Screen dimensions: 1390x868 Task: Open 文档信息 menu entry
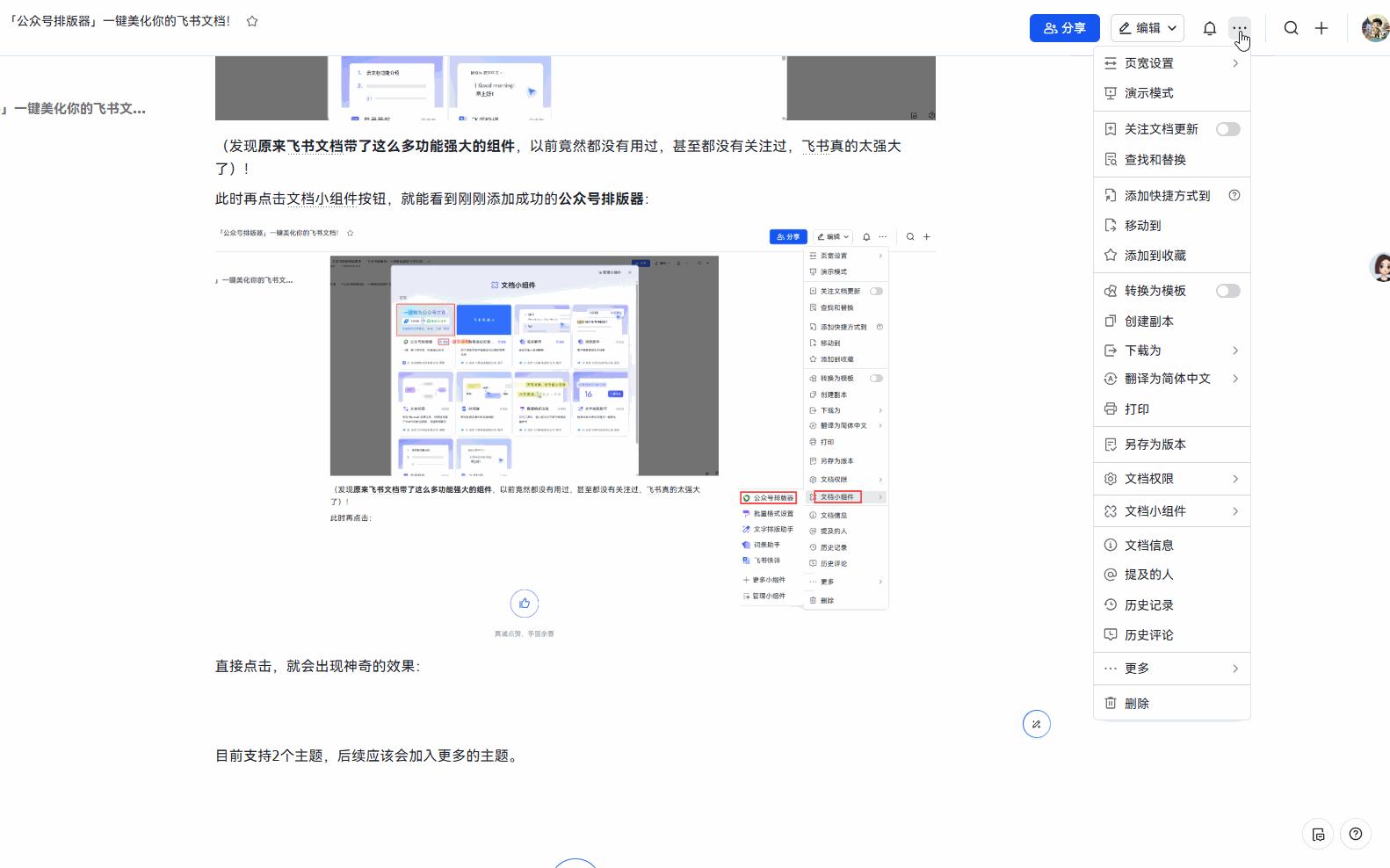point(1172,546)
